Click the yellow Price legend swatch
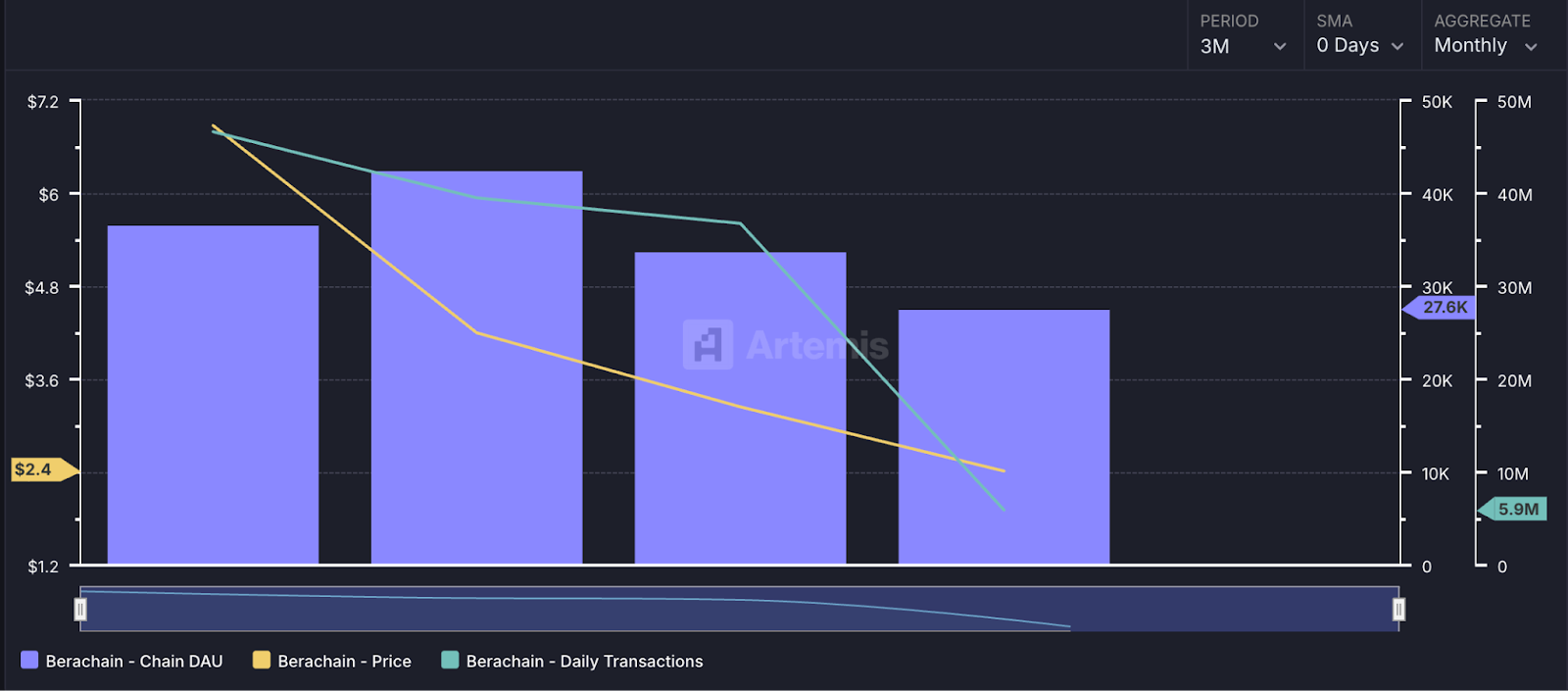This screenshot has height=691, width=1568. (261, 660)
